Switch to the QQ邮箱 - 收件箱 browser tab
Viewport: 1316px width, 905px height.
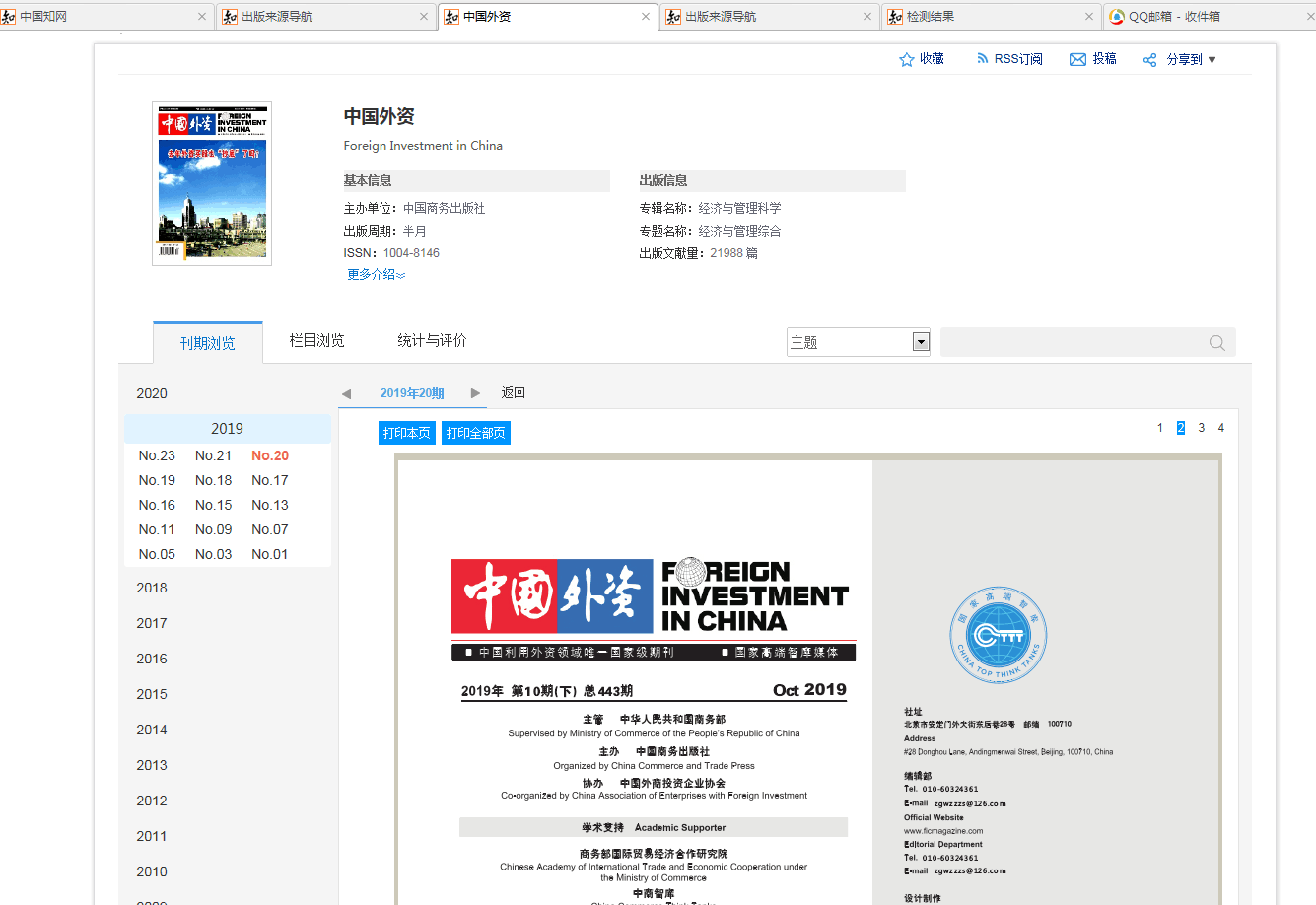click(1208, 17)
